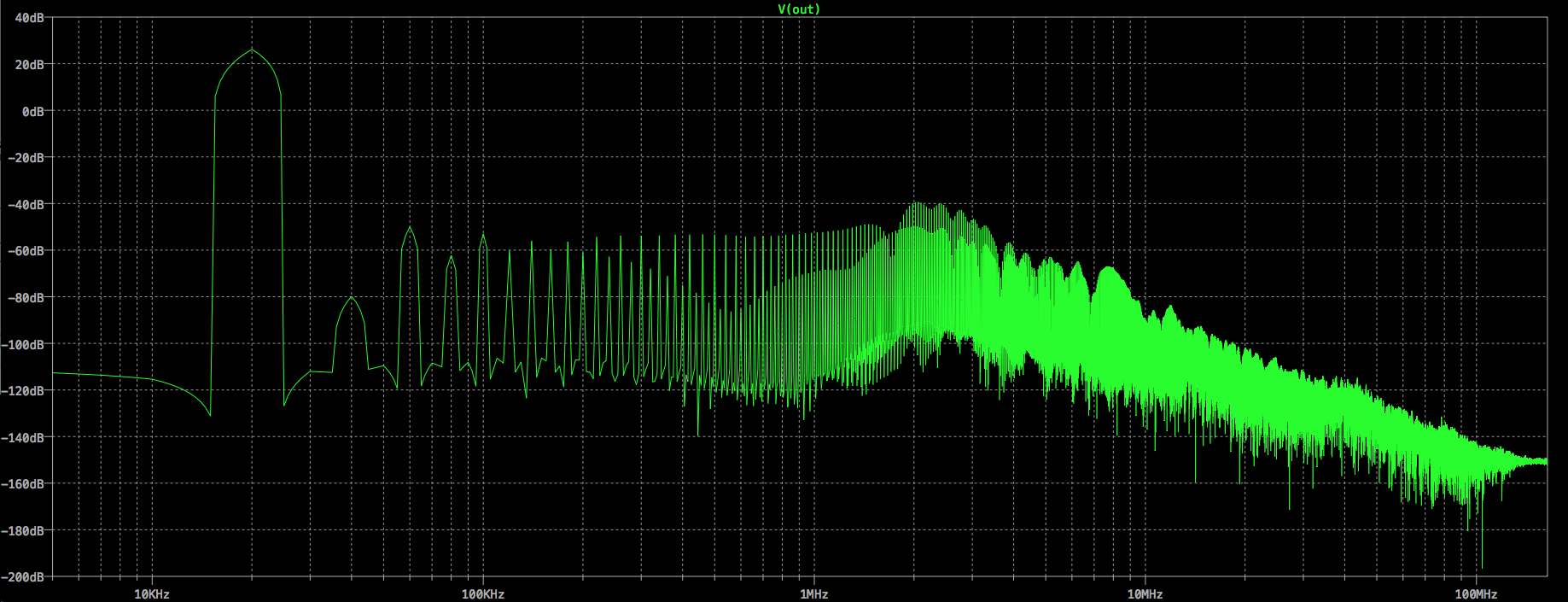Click the 0dB axis label

[x=33, y=112]
